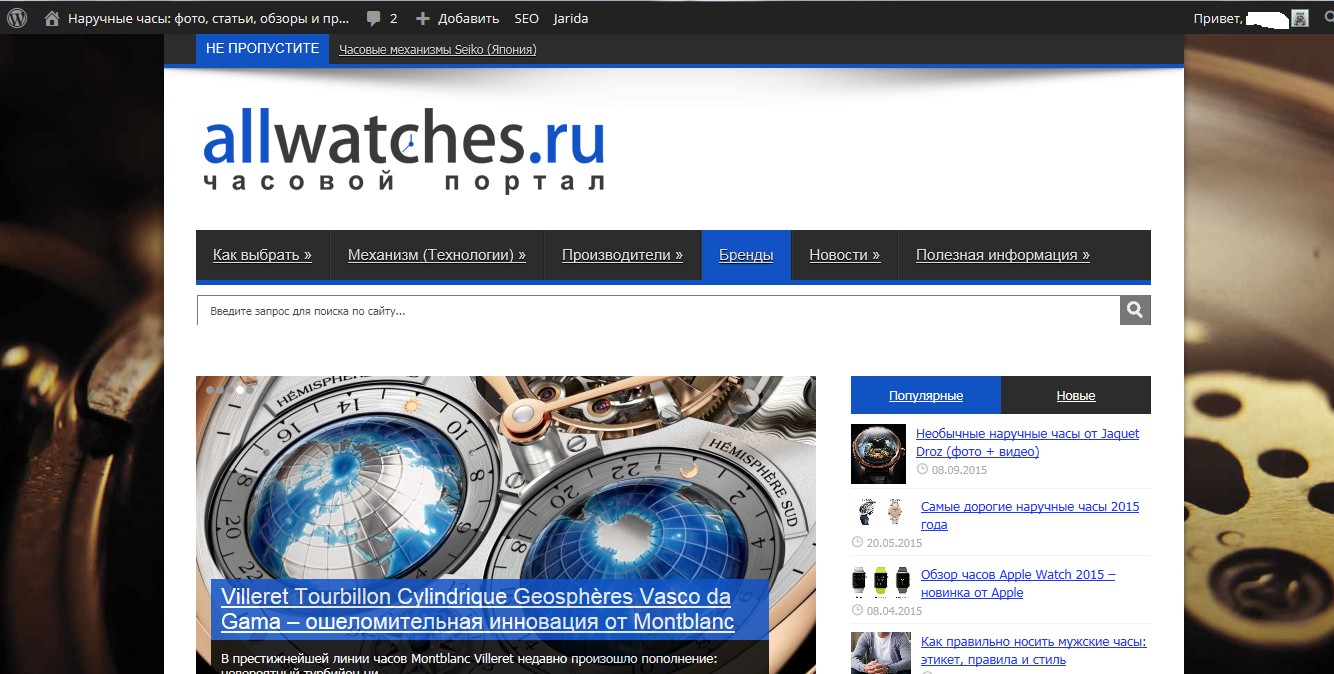Select first slider pagination dot

click(x=211, y=390)
